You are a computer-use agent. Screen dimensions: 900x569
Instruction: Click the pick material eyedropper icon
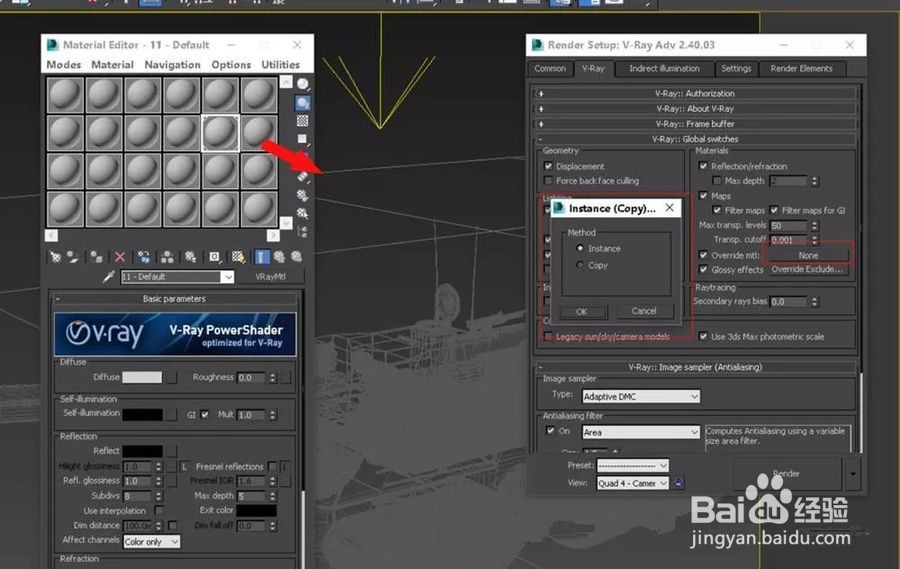108,277
